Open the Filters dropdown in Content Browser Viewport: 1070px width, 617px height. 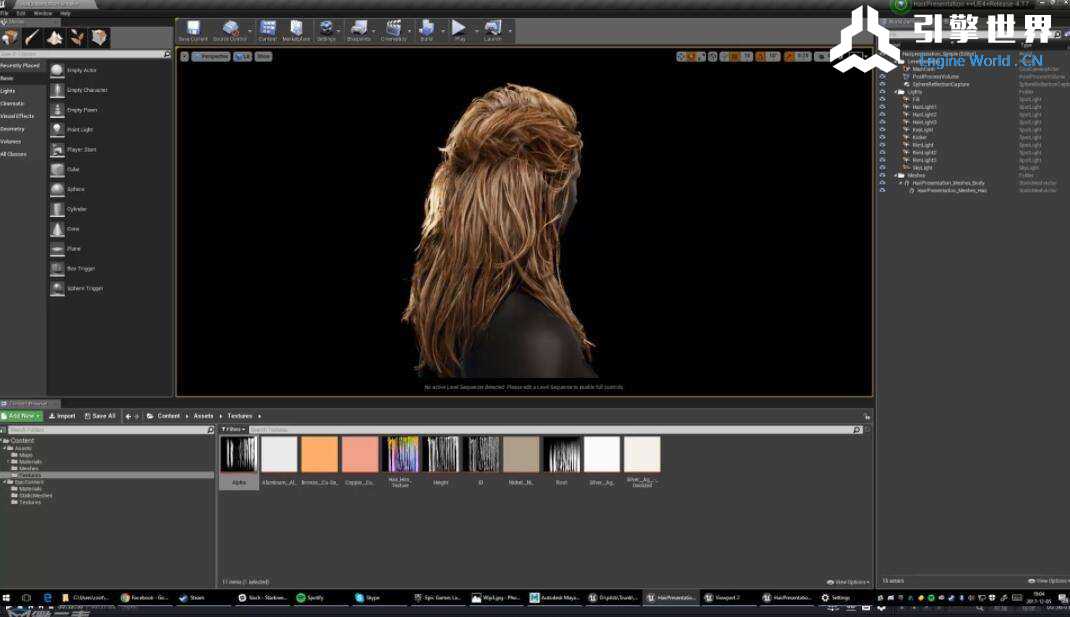(x=233, y=429)
